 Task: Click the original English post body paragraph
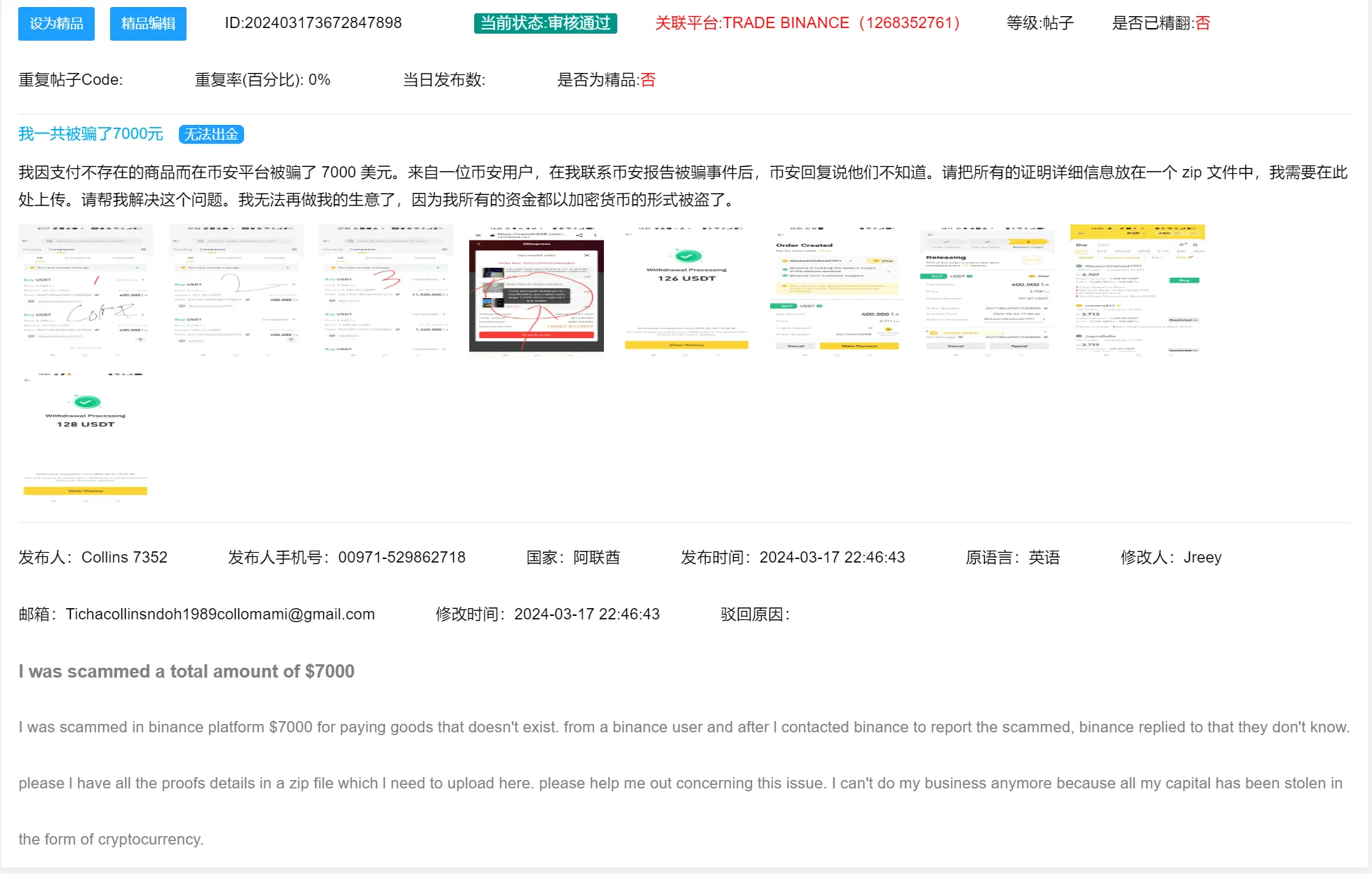click(684, 784)
